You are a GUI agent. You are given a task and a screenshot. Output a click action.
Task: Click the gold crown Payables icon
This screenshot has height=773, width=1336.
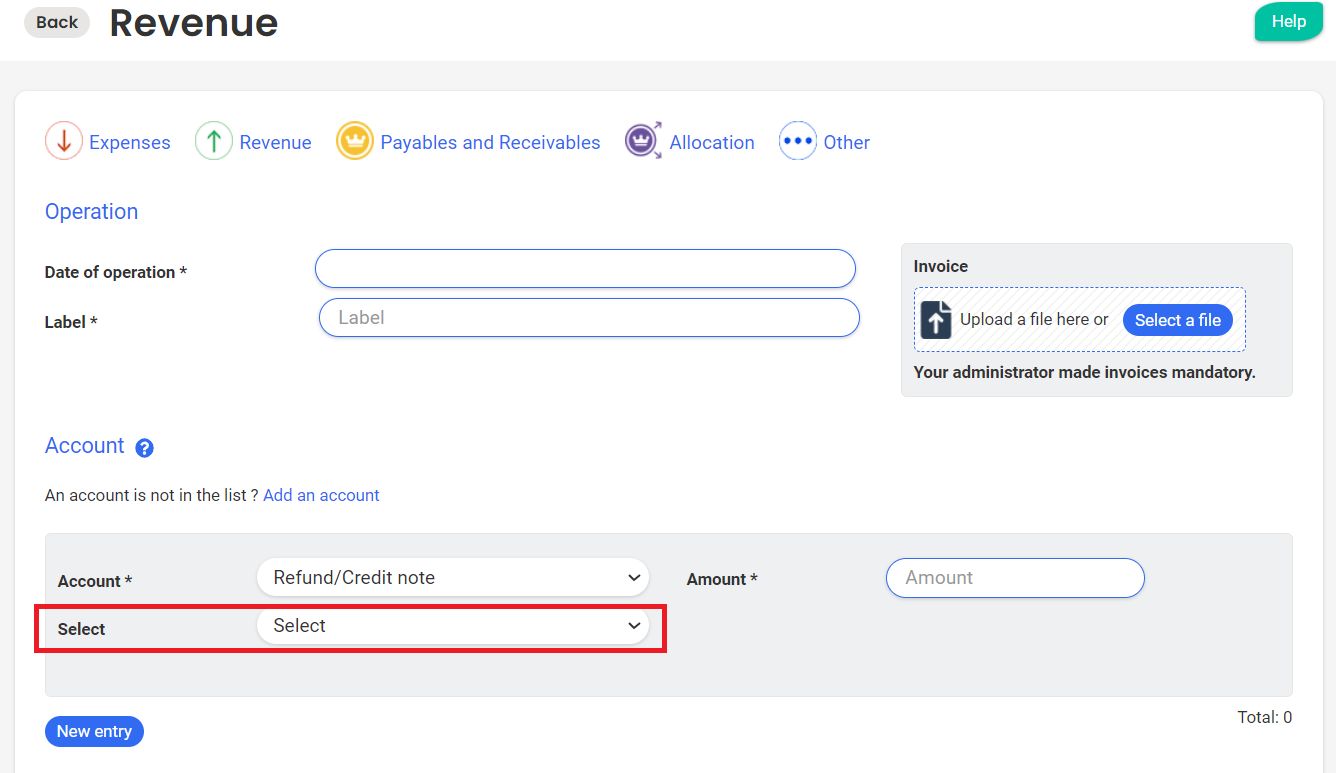354,141
